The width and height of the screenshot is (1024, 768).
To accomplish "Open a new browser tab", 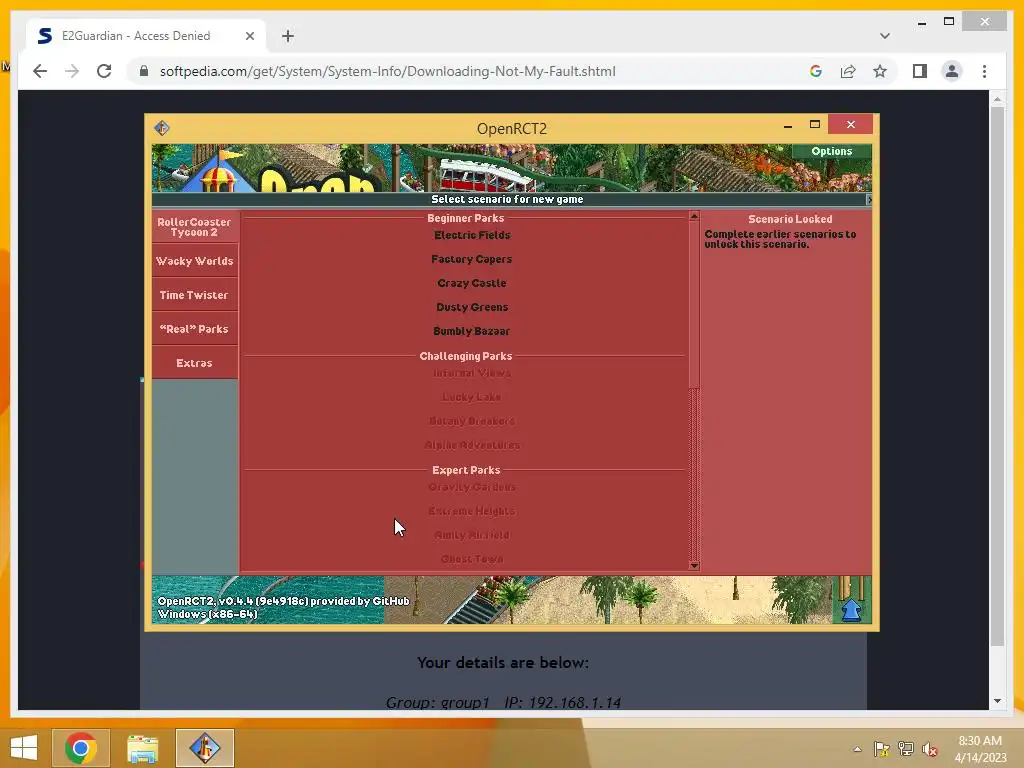I will tap(288, 36).
